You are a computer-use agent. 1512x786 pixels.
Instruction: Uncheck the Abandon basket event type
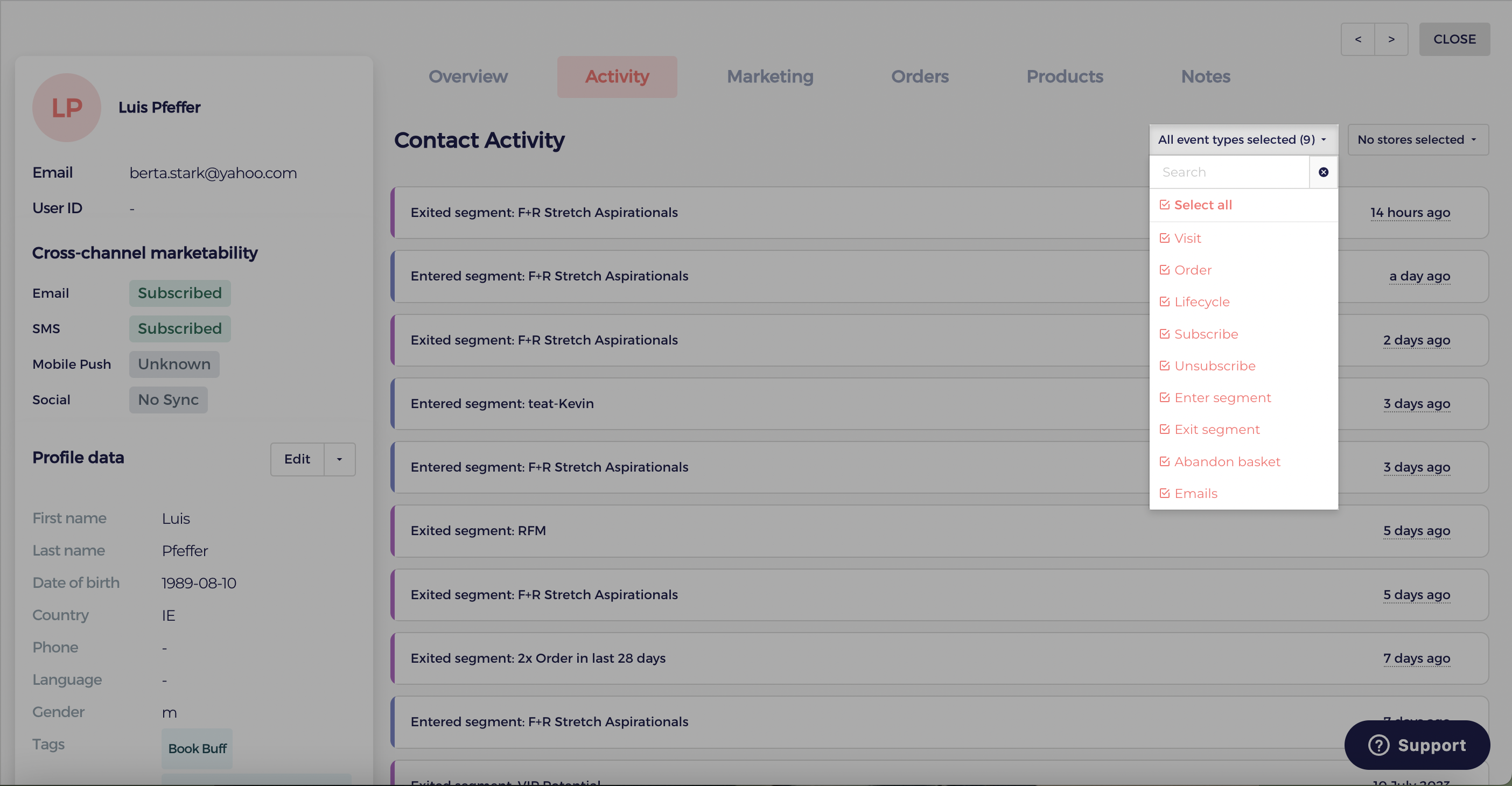click(x=1165, y=461)
